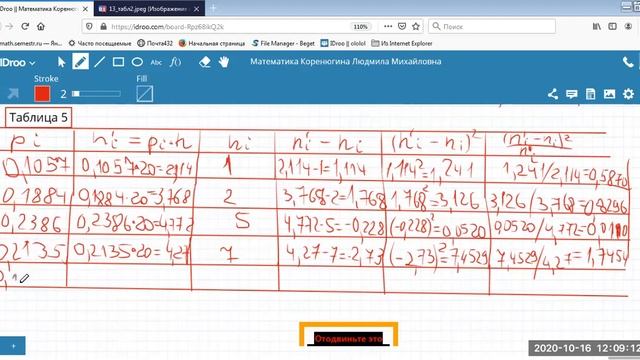Image resolution: width=640 pixels, height=360 pixels.
Task: Open the Почта432 bookmark
Action: [155, 43]
